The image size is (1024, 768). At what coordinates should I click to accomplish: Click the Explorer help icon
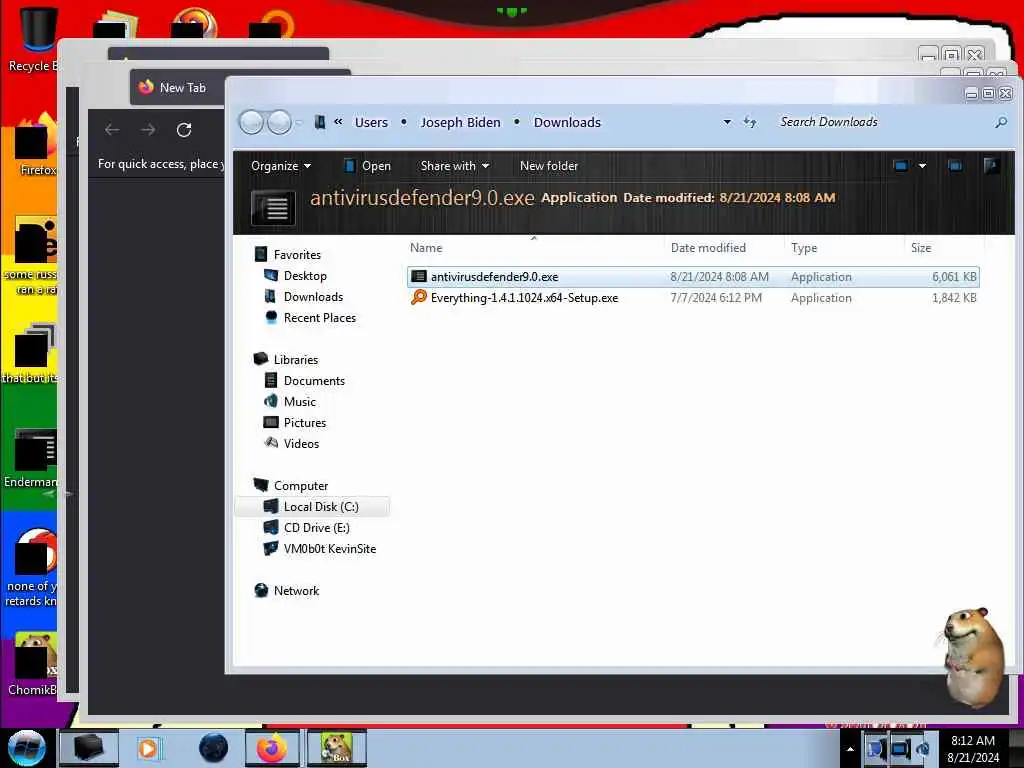[x=991, y=166]
